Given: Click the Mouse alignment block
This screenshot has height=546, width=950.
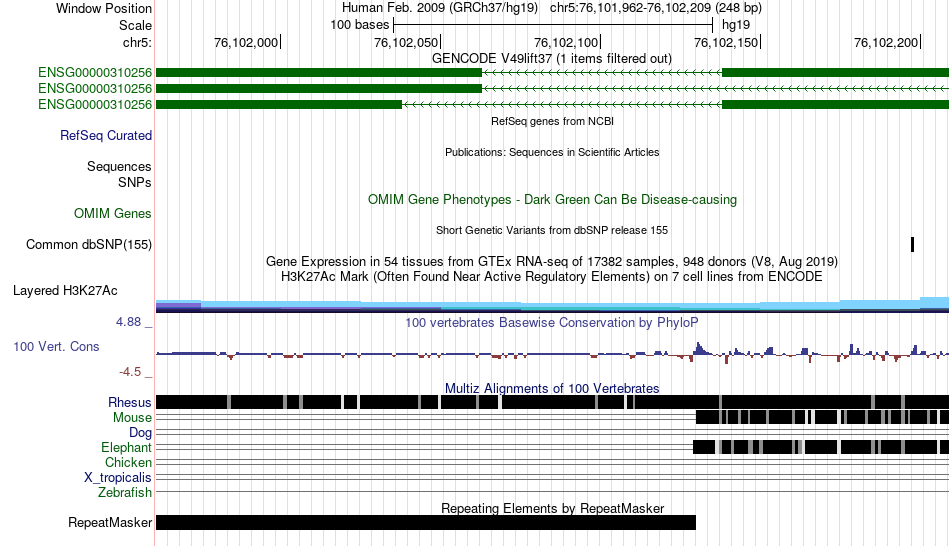Looking at the screenshot, I should coord(822,417).
